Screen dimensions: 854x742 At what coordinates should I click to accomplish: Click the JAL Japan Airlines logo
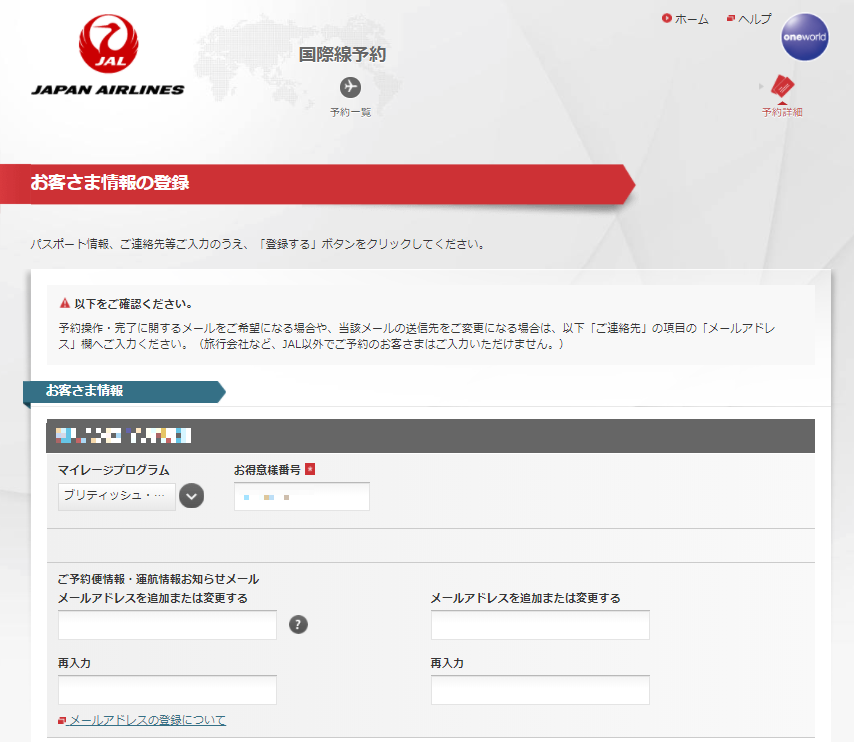(x=108, y=57)
